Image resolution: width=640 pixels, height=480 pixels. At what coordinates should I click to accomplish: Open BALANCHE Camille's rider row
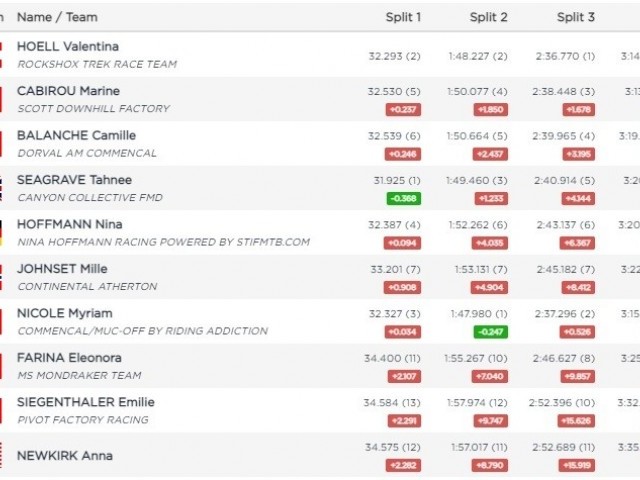[76, 135]
